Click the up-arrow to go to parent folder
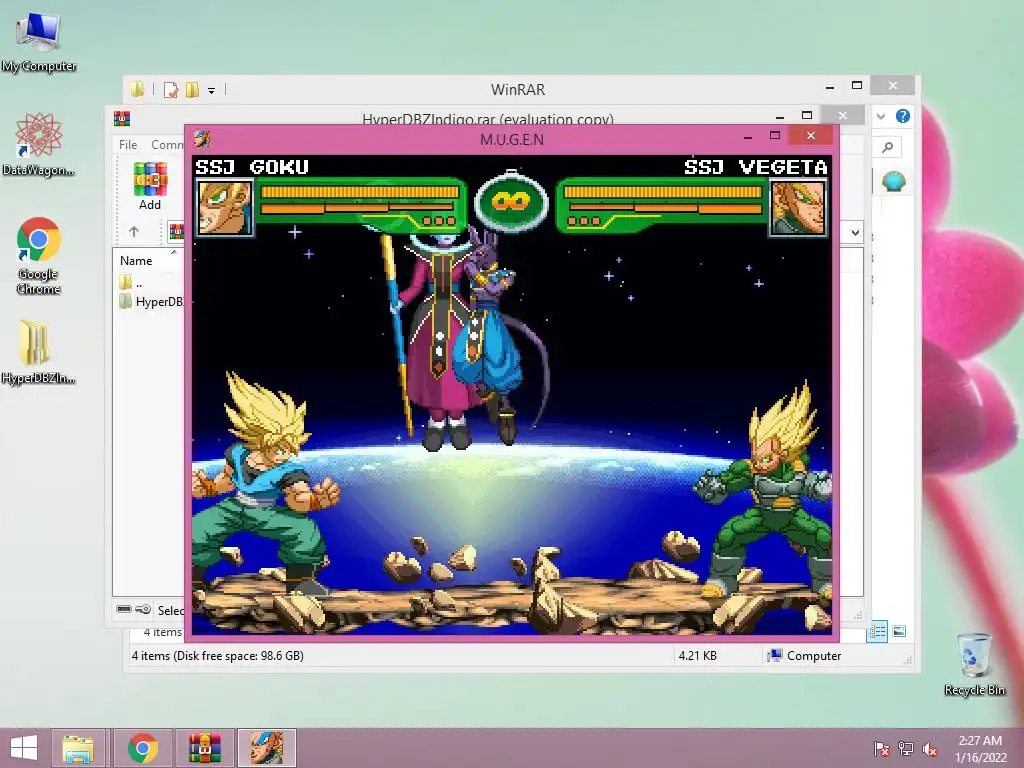This screenshot has height=768, width=1024. click(134, 231)
